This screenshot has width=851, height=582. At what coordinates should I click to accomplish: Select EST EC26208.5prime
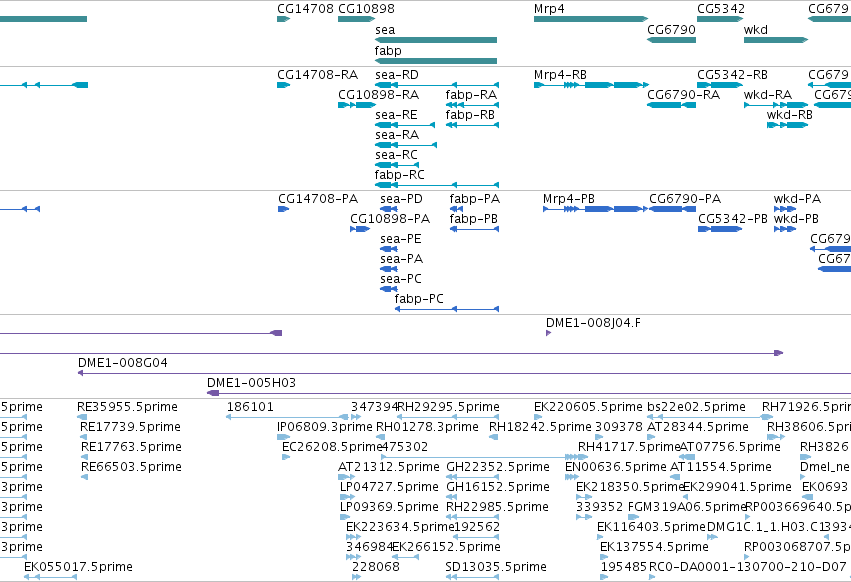(x=285, y=457)
